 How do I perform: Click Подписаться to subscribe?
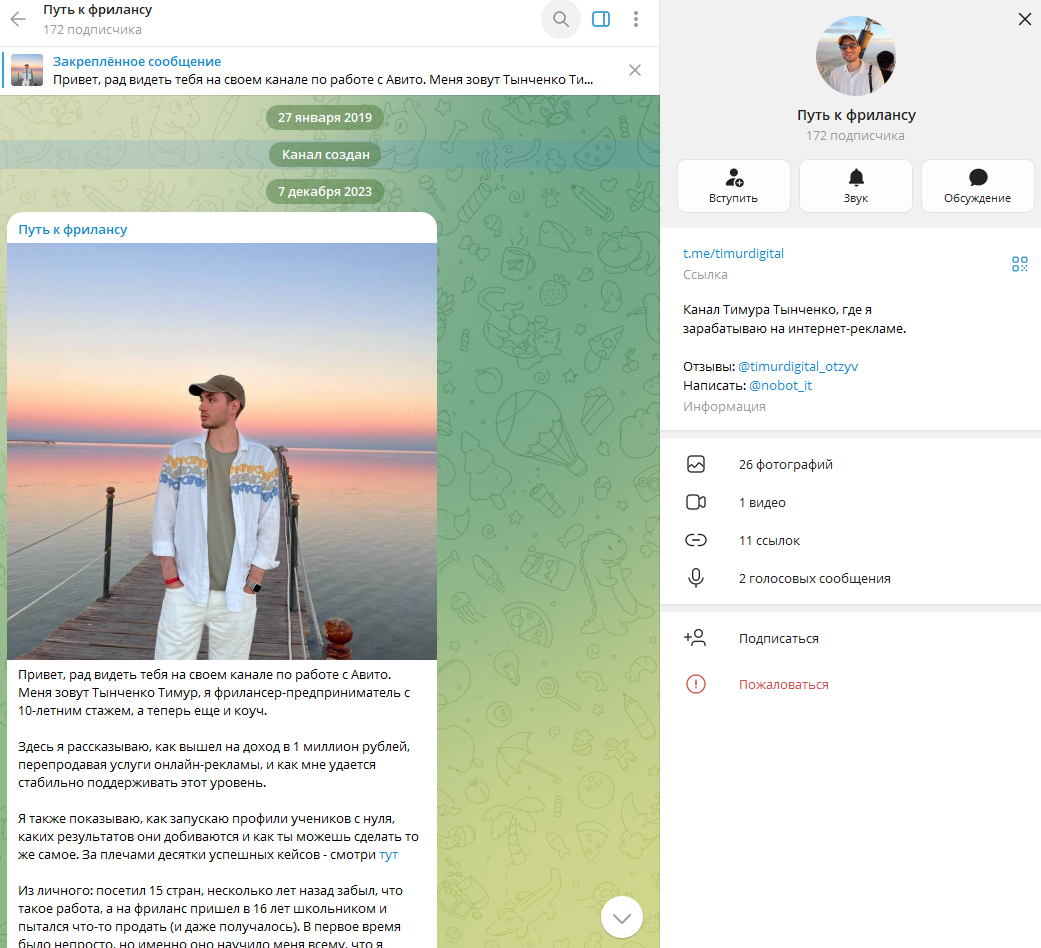point(850,639)
